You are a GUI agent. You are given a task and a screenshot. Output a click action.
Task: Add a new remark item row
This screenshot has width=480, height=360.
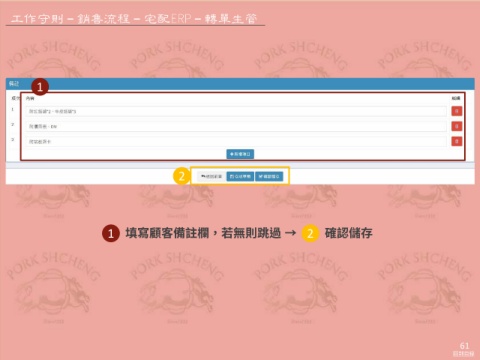click(240, 154)
